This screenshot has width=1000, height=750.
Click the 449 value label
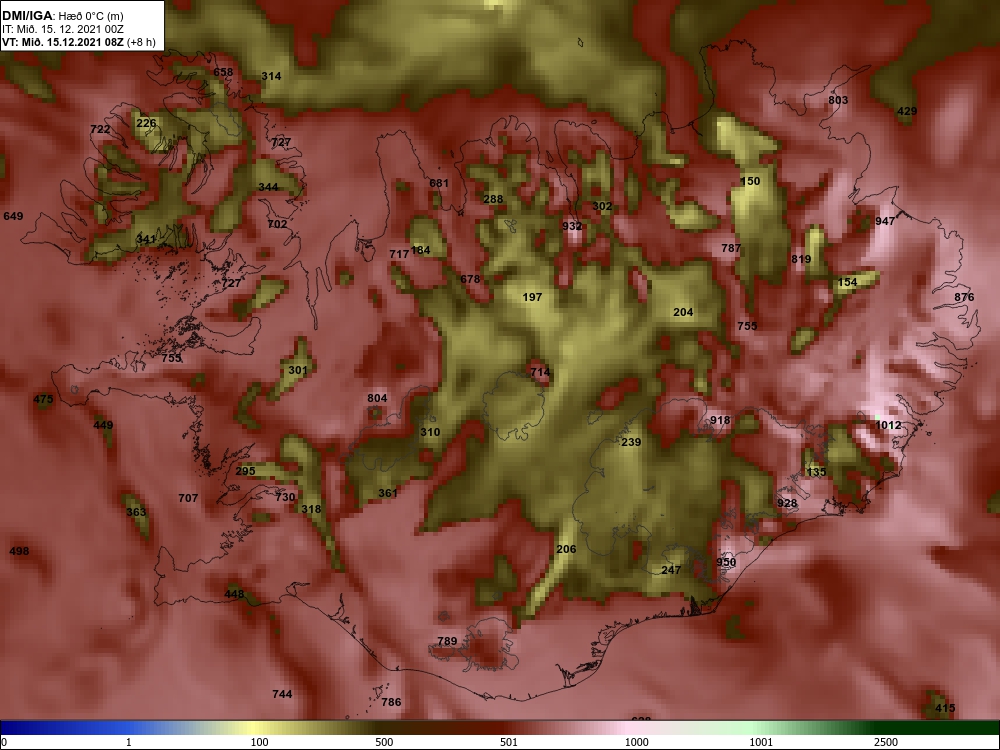[103, 425]
